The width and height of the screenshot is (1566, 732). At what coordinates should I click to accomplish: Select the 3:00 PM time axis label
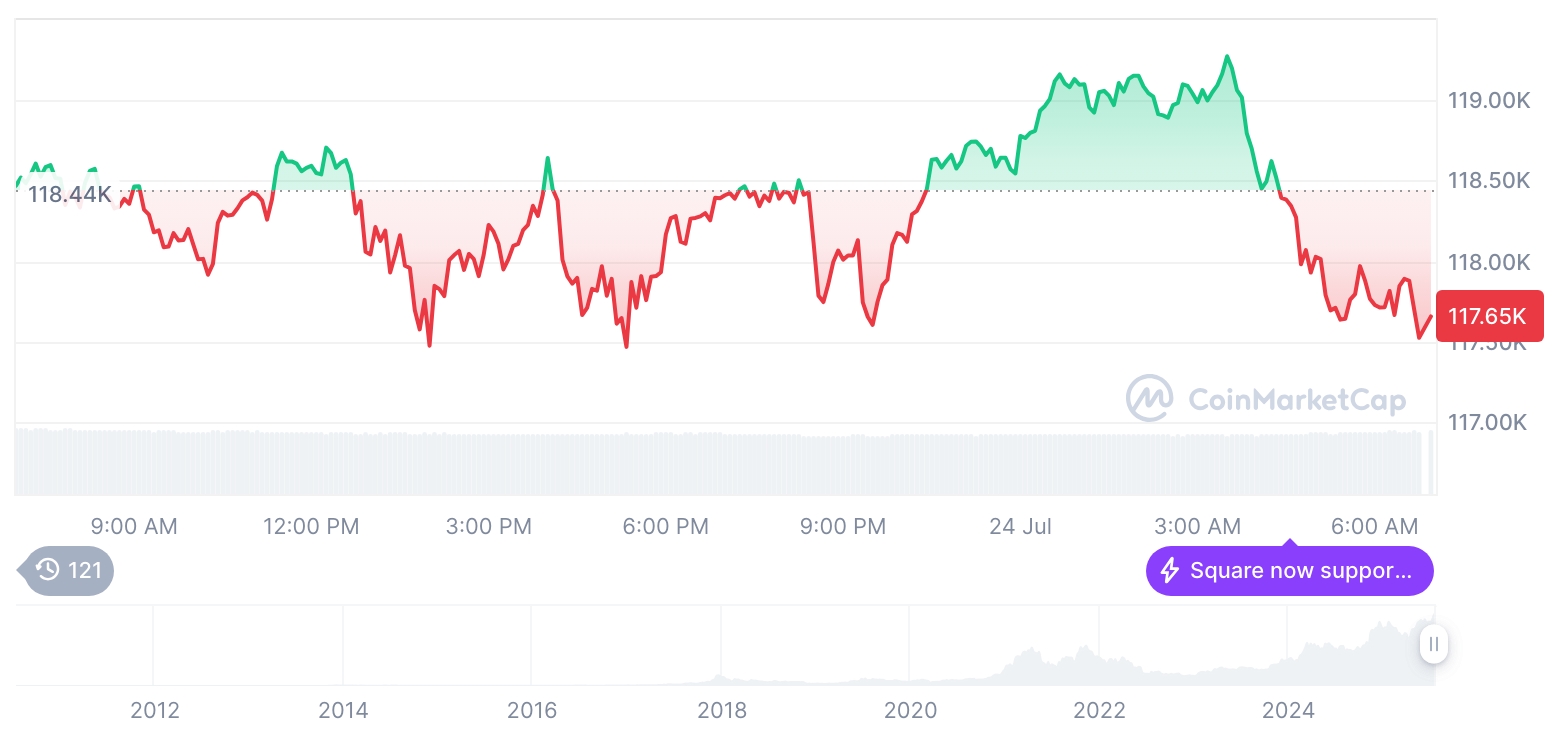click(x=489, y=526)
